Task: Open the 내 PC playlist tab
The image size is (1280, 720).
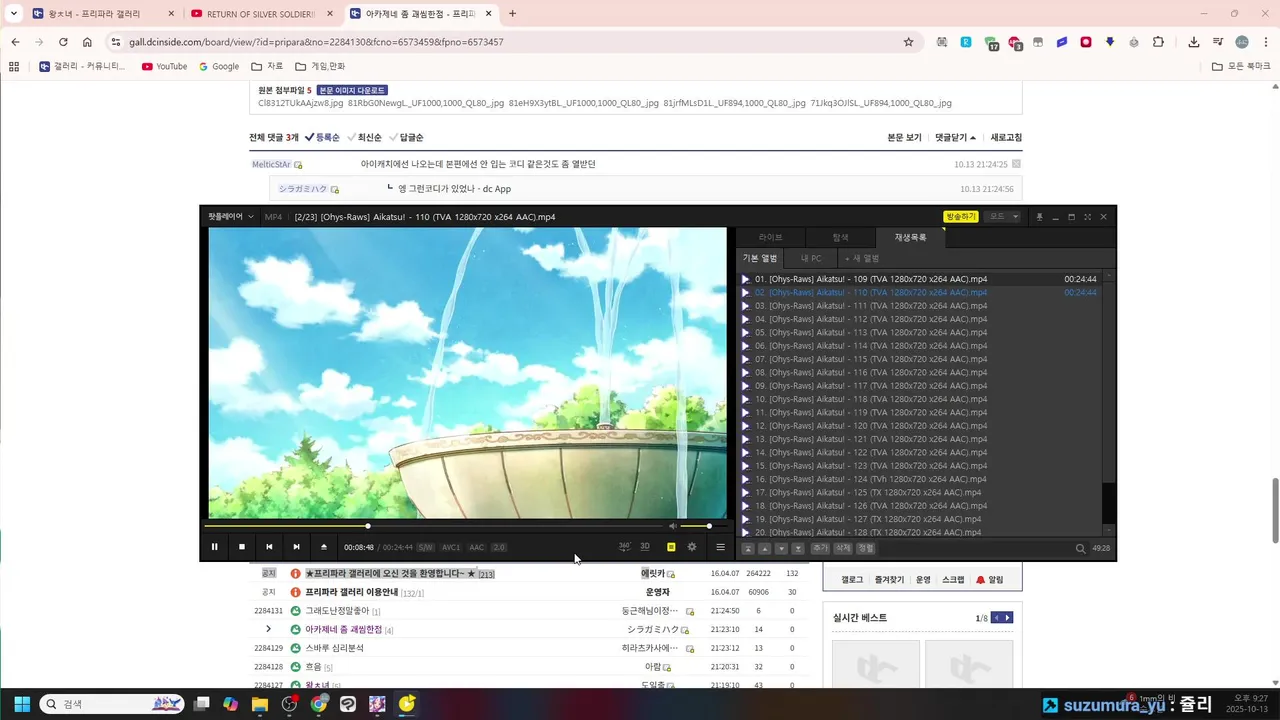Action: (x=811, y=258)
